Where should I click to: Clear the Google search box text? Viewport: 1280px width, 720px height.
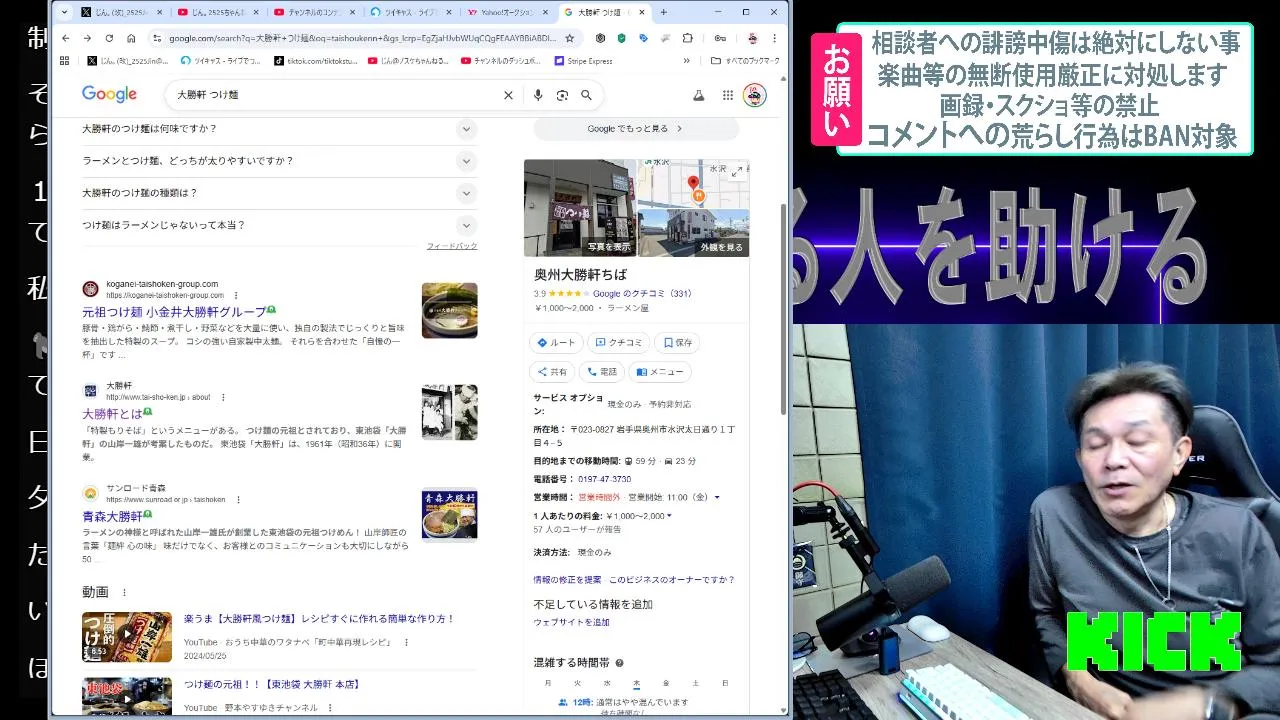[508, 95]
